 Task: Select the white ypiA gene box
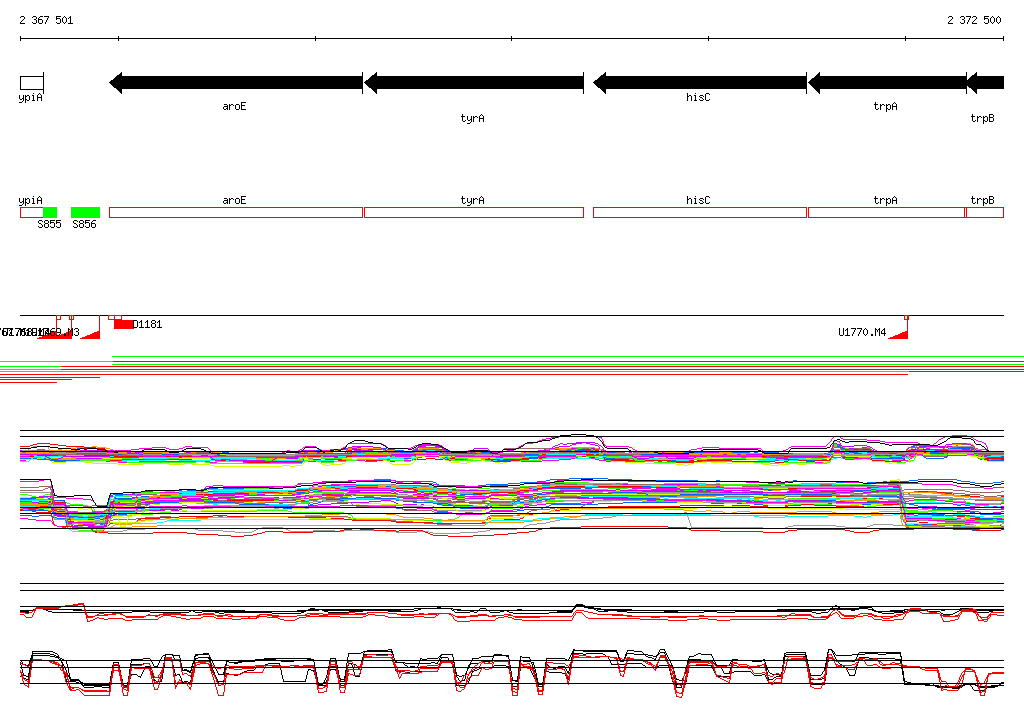[x=32, y=83]
